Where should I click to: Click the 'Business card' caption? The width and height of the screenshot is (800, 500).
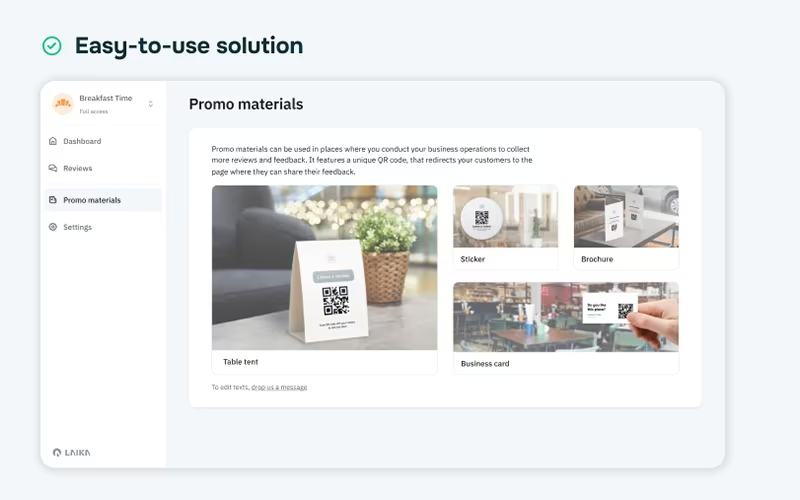pyautogui.click(x=485, y=364)
